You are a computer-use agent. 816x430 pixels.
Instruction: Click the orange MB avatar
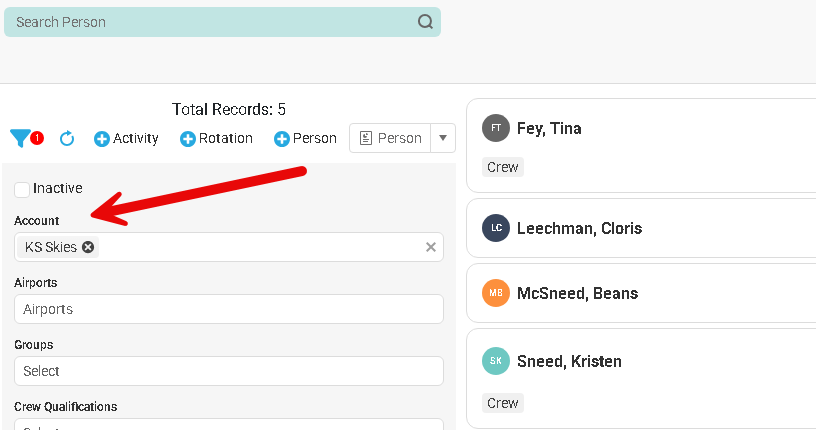click(x=496, y=293)
